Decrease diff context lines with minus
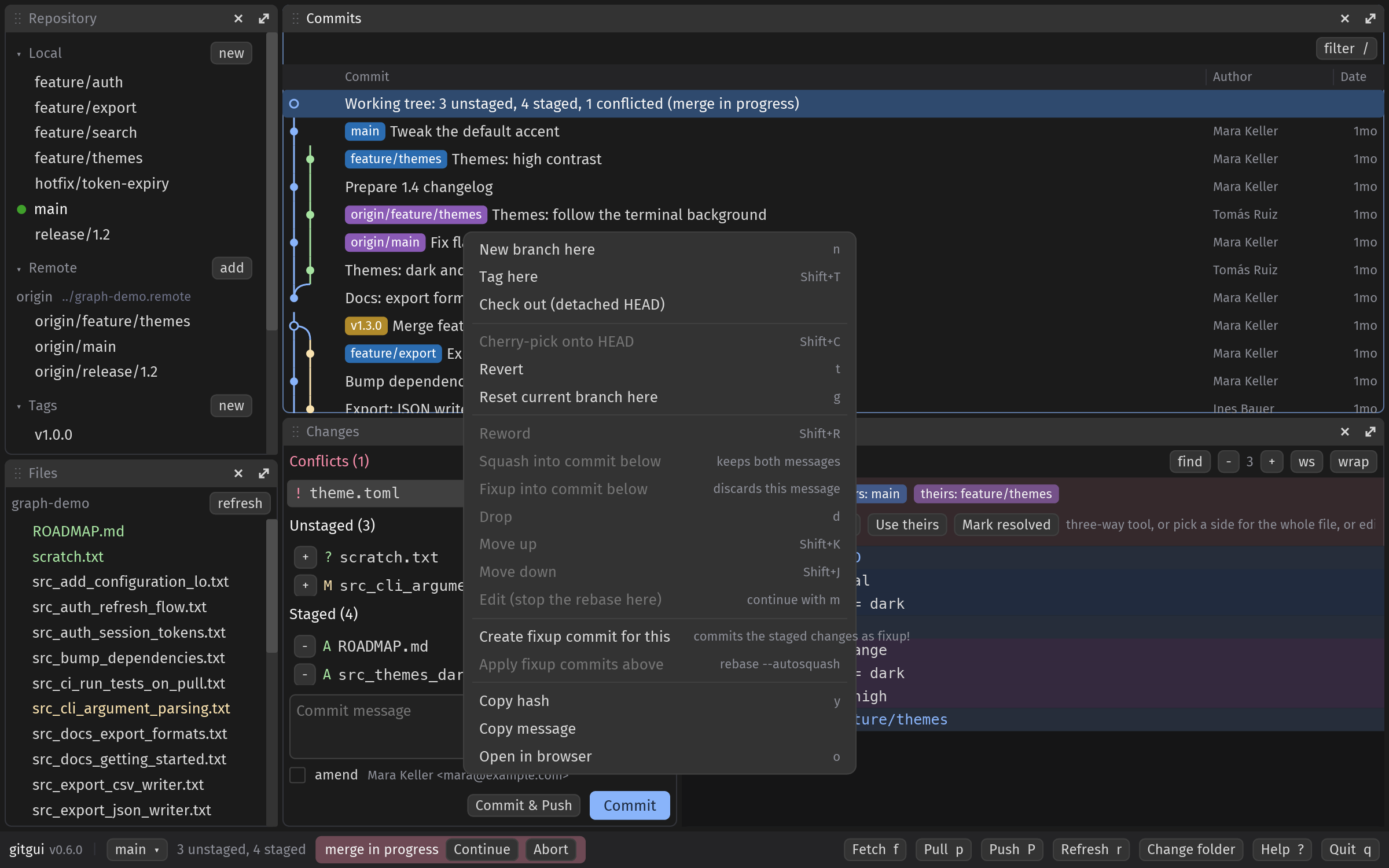The height and width of the screenshot is (868, 1389). 1228,462
